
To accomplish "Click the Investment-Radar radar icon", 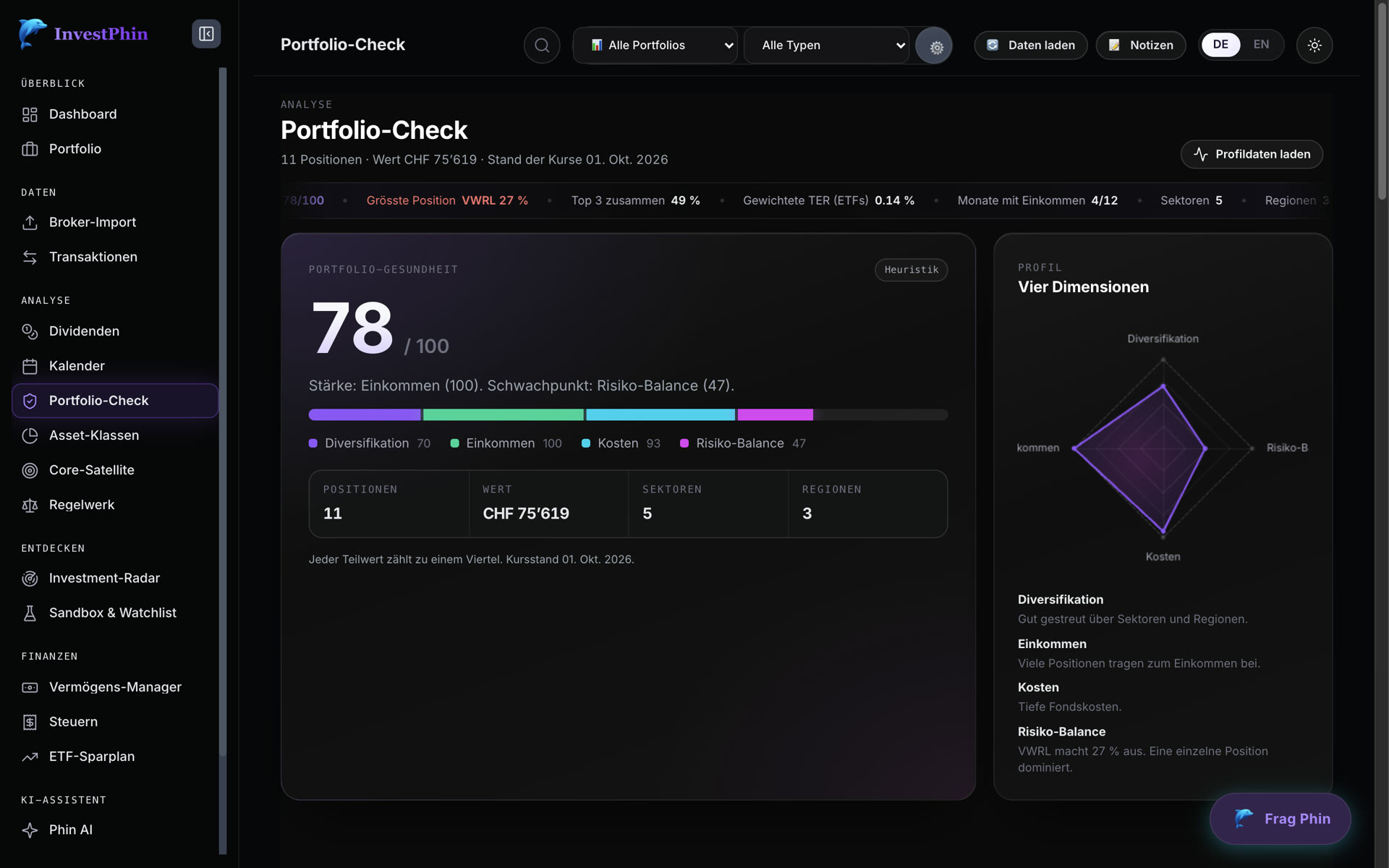I will point(30,578).
